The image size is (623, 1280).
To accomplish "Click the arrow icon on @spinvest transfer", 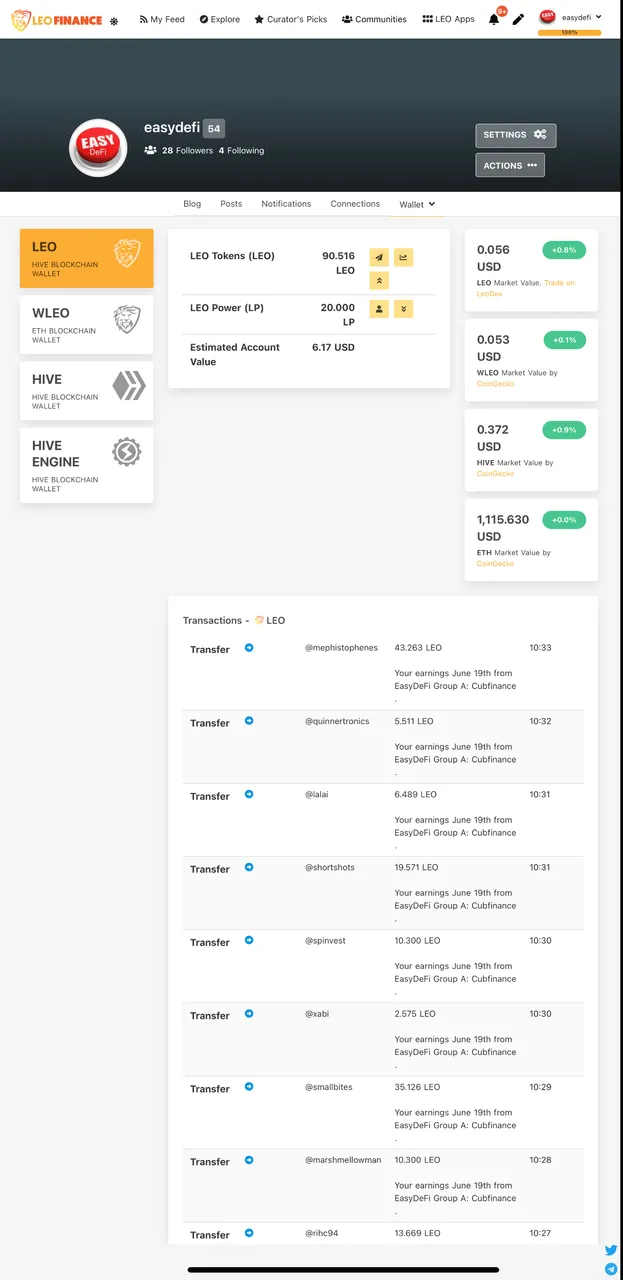I will (x=249, y=940).
